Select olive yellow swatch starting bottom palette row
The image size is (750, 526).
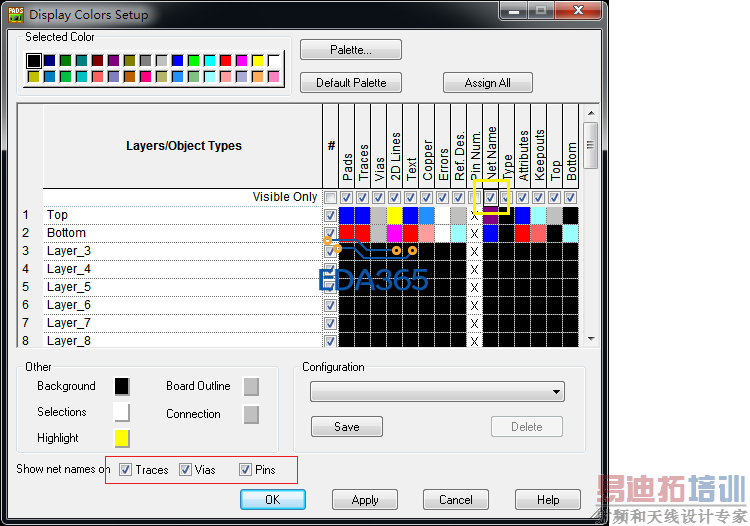click(33, 77)
